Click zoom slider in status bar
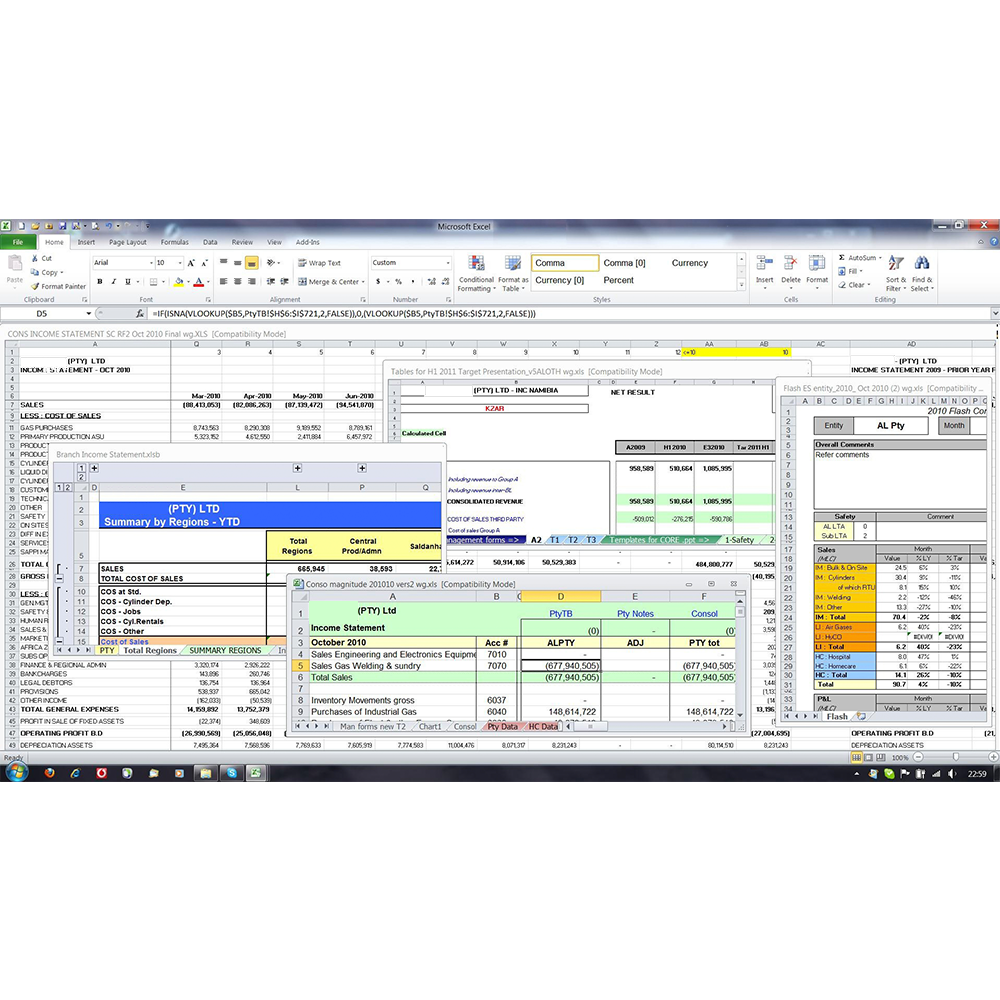This screenshot has width=1000, height=1000. point(955,757)
